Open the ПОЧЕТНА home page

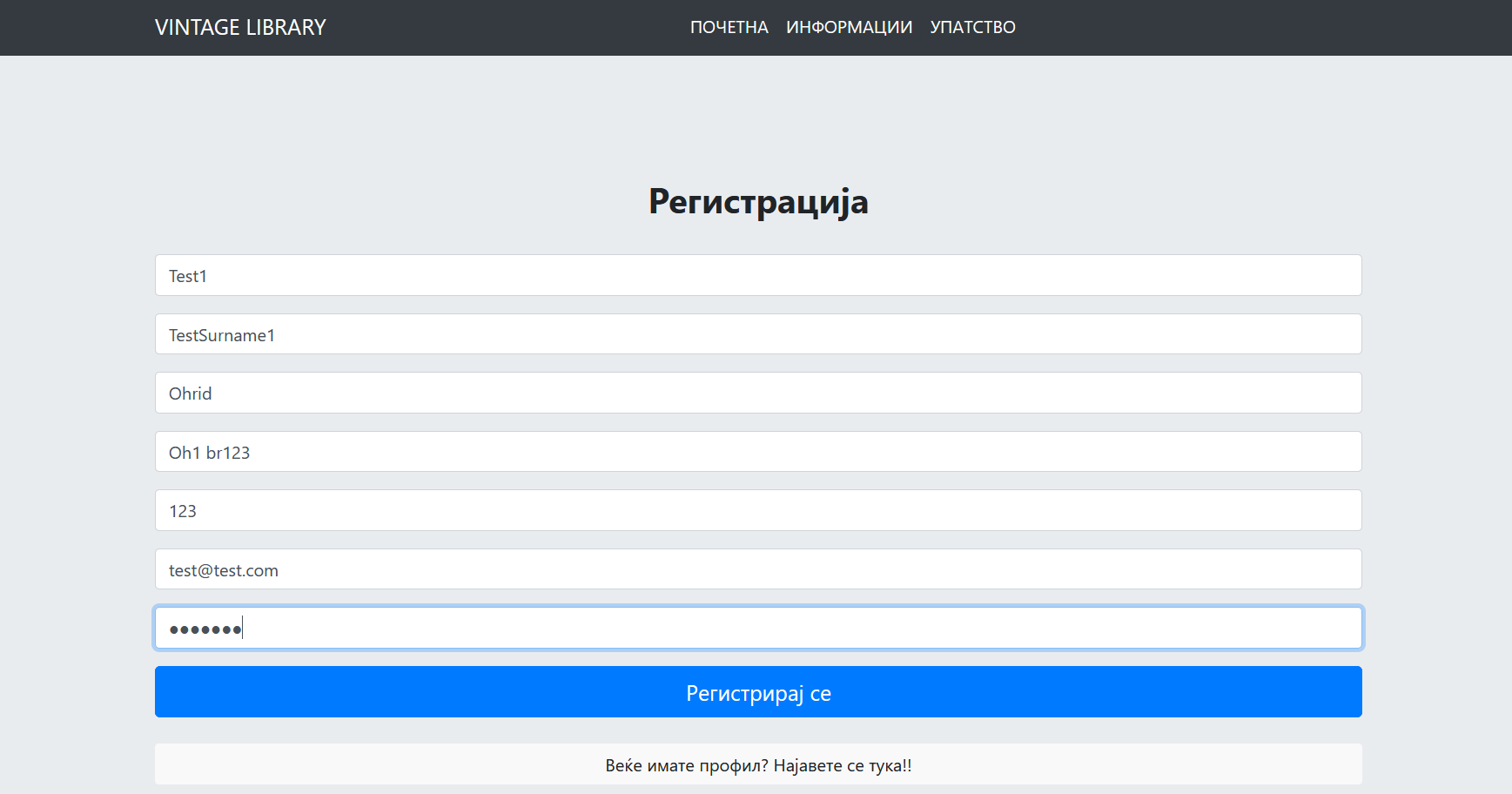729,28
